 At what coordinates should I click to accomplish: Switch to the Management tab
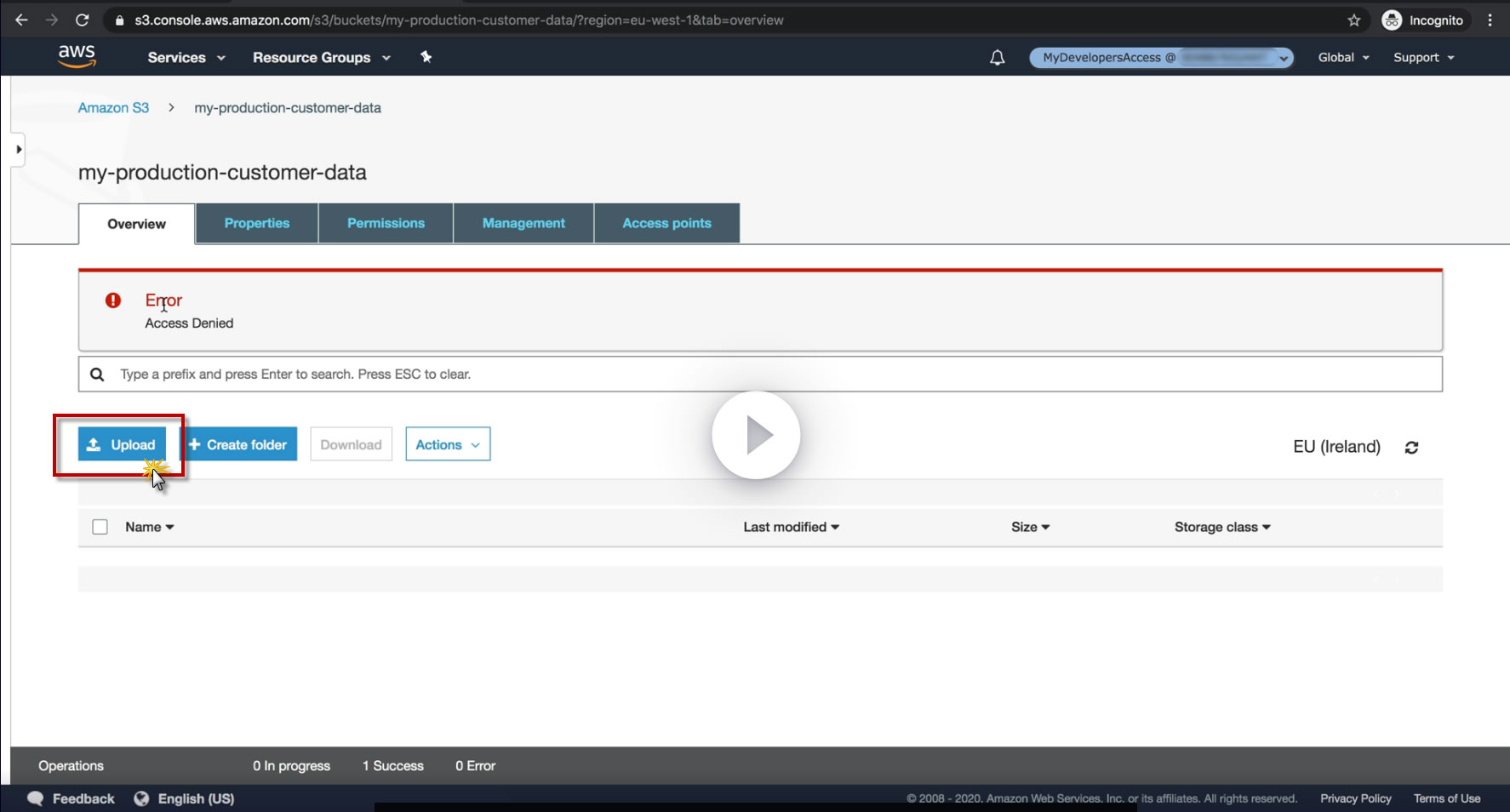pos(523,223)
